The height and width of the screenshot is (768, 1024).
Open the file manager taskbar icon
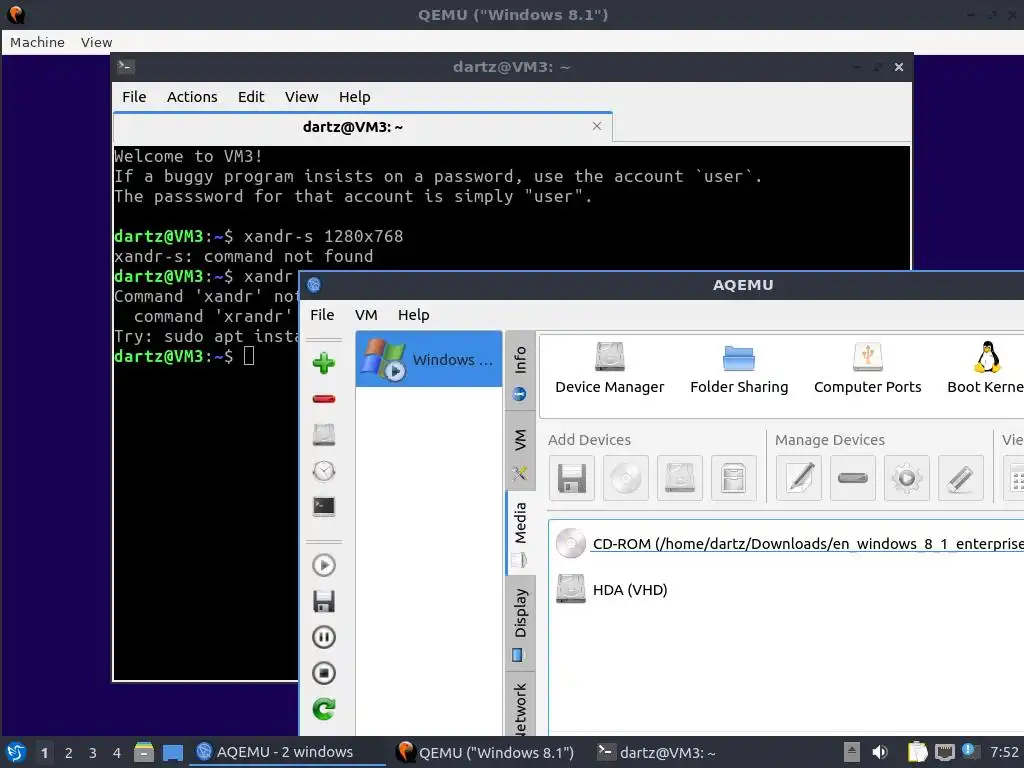click(x=144, y=752)
